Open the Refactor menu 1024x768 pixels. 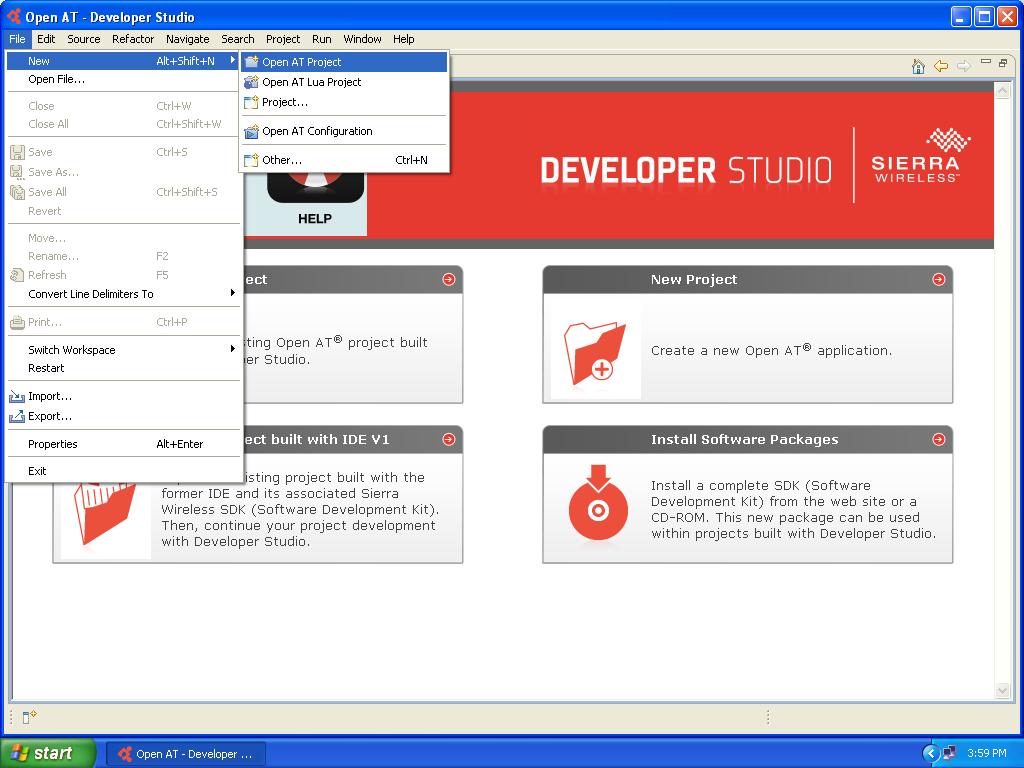tap(133, 39)
